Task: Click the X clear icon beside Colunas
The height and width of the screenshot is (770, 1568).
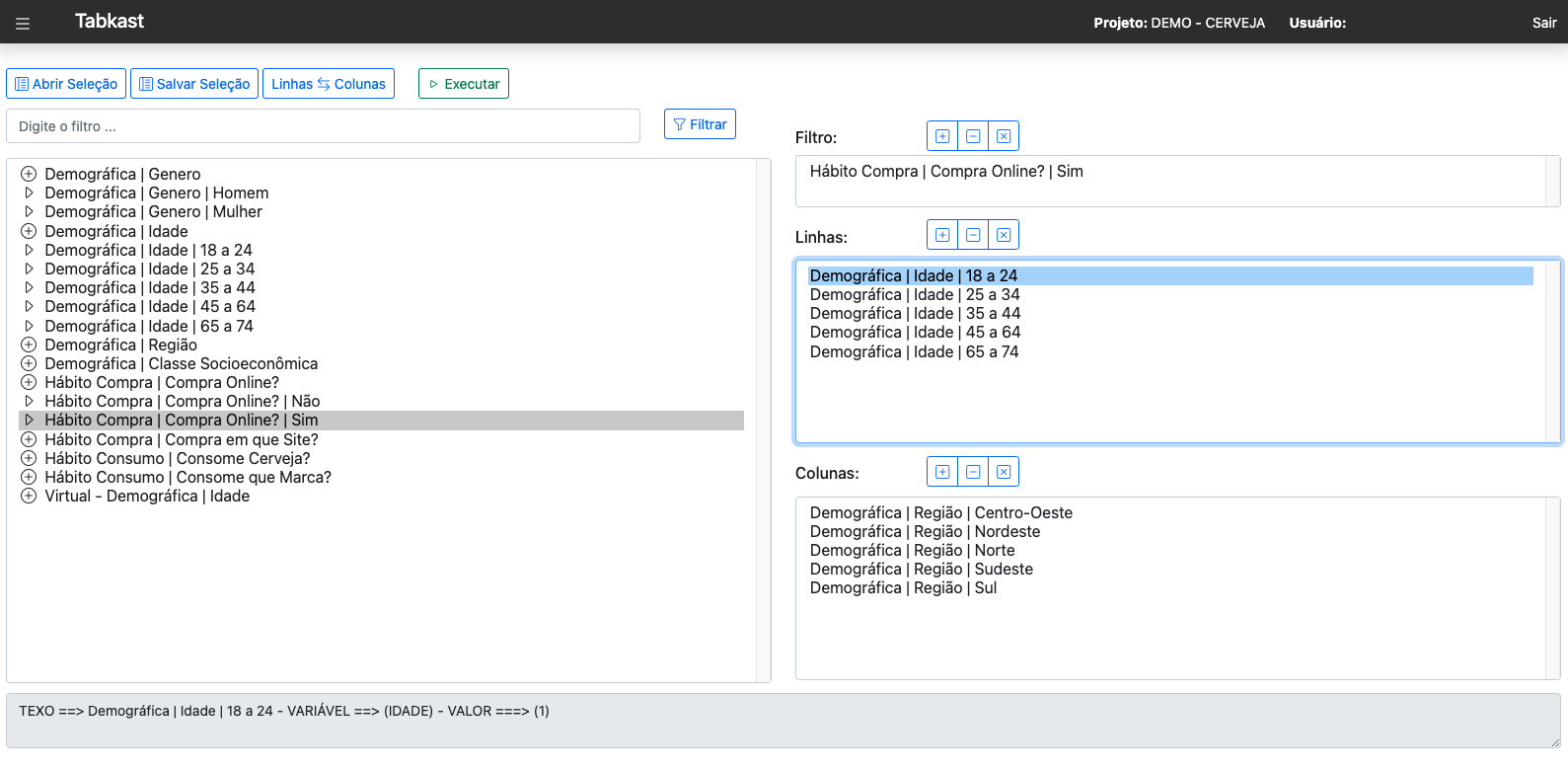Action: [x=1004, y=472]
